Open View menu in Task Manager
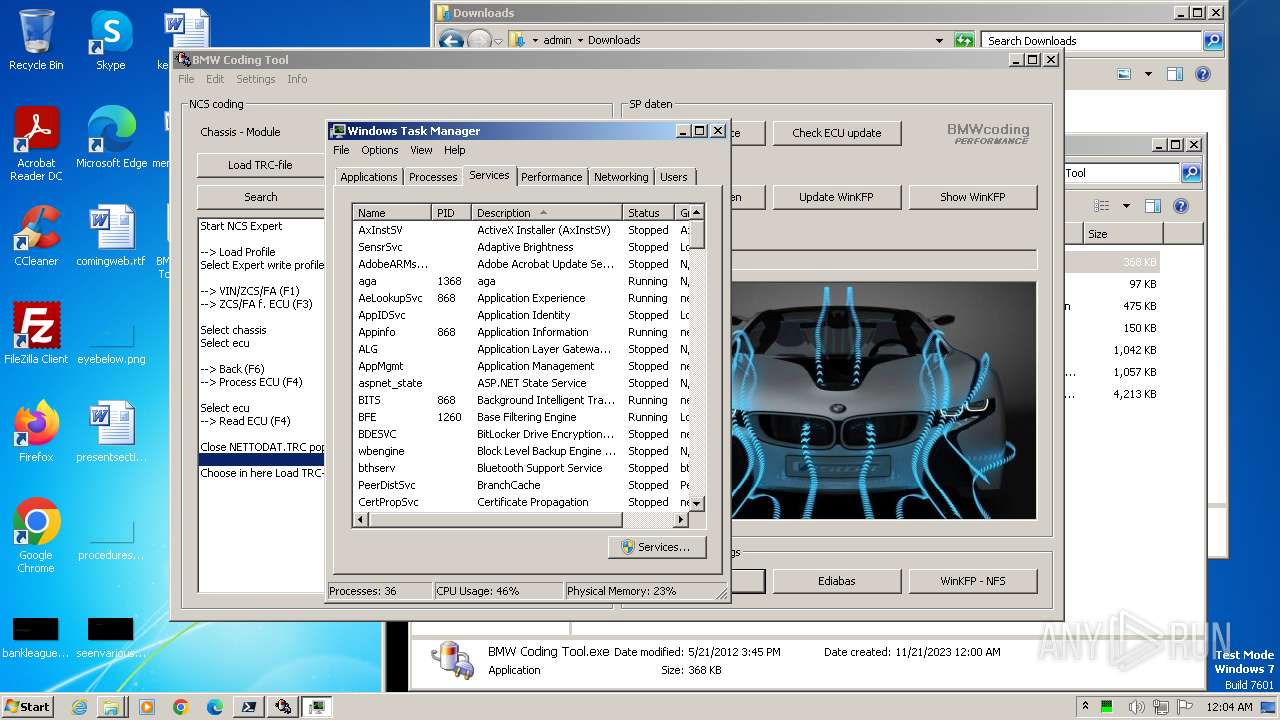Viewport: 1280px width, 720px height. tap(421, 150)
